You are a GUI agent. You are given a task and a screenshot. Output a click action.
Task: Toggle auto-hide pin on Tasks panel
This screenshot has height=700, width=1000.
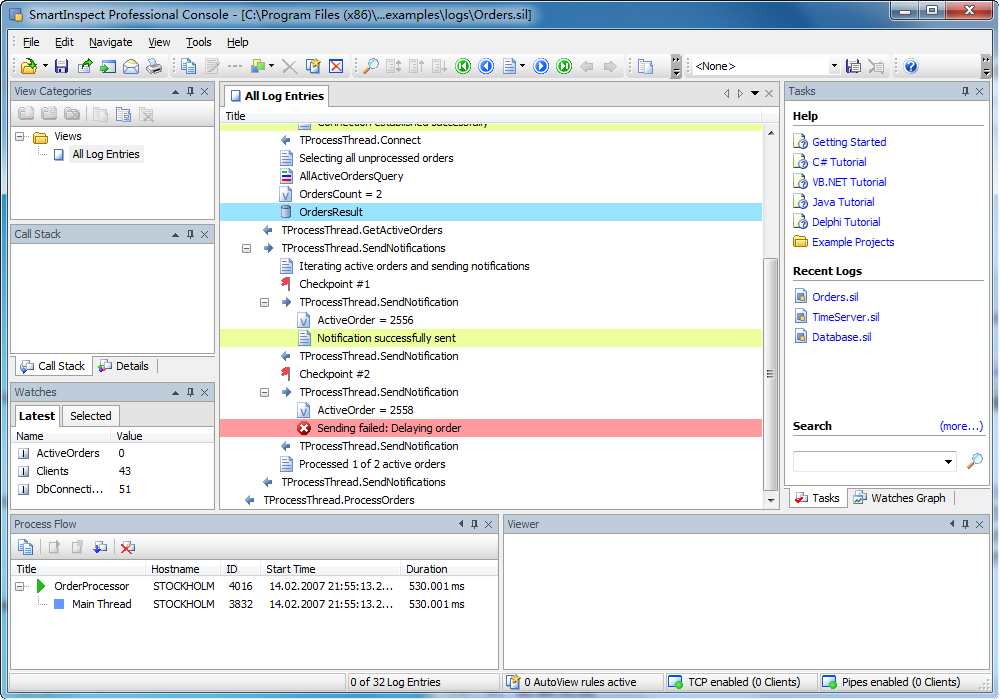pos(965,91)
